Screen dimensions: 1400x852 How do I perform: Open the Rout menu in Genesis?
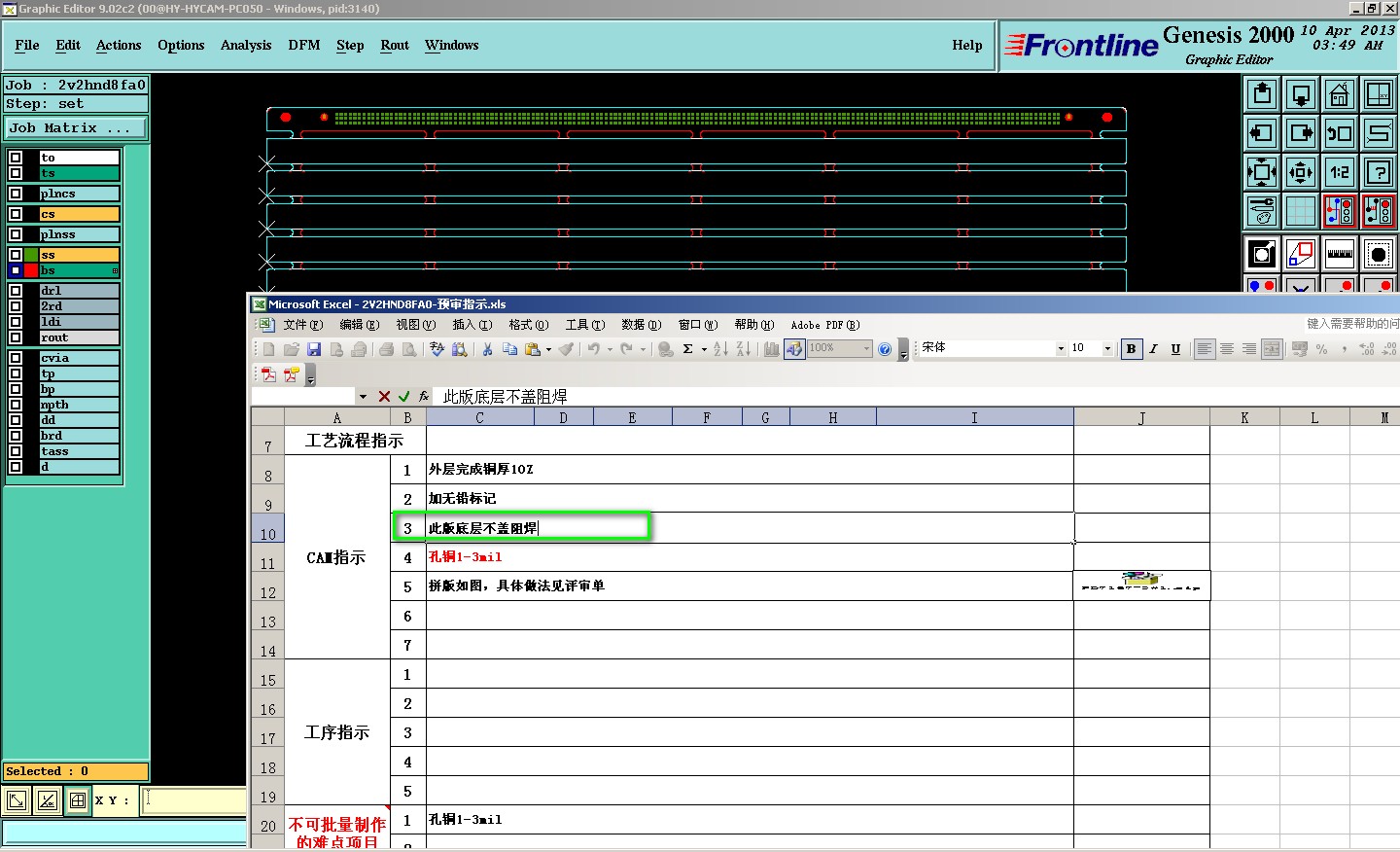tap(395, 46)
